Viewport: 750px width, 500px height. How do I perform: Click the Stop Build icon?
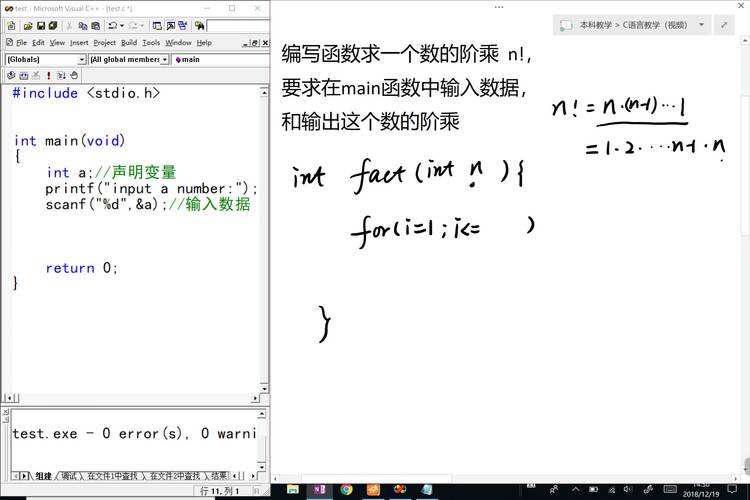tap(36, 75)
